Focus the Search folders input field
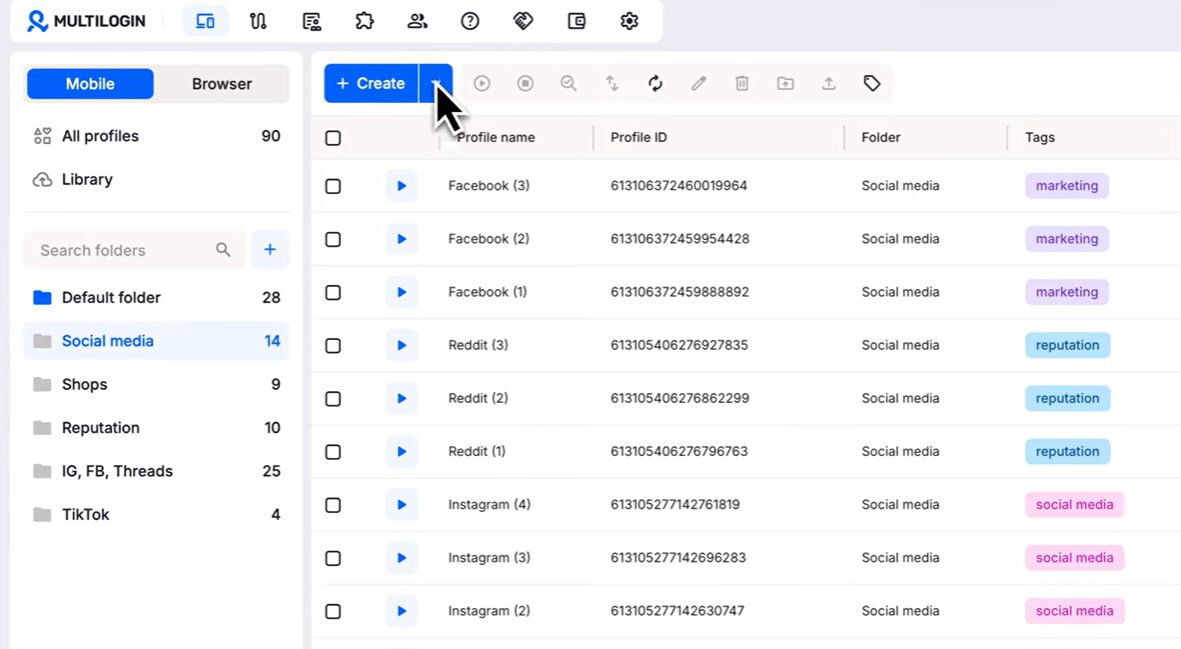1181x649 pixels. [134, 250]
